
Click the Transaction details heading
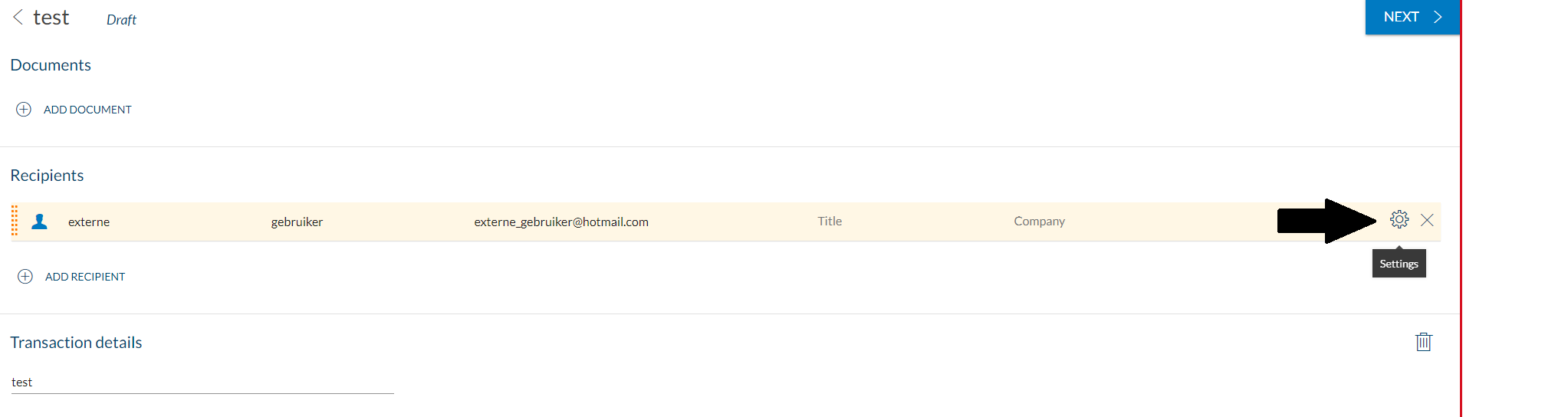point(76,343)
